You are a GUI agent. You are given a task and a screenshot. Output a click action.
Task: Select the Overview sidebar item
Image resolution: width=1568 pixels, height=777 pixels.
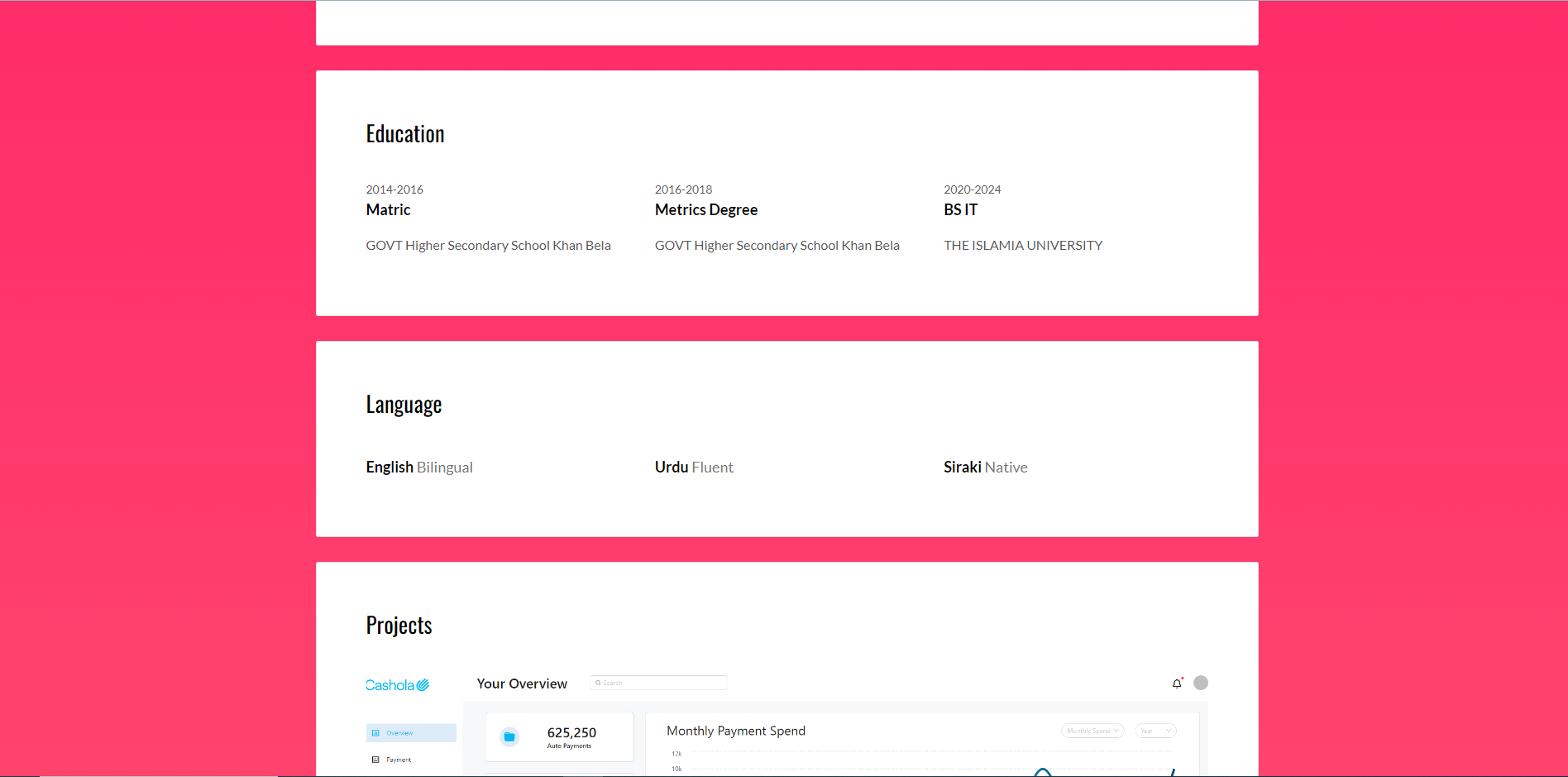(411, 733)
